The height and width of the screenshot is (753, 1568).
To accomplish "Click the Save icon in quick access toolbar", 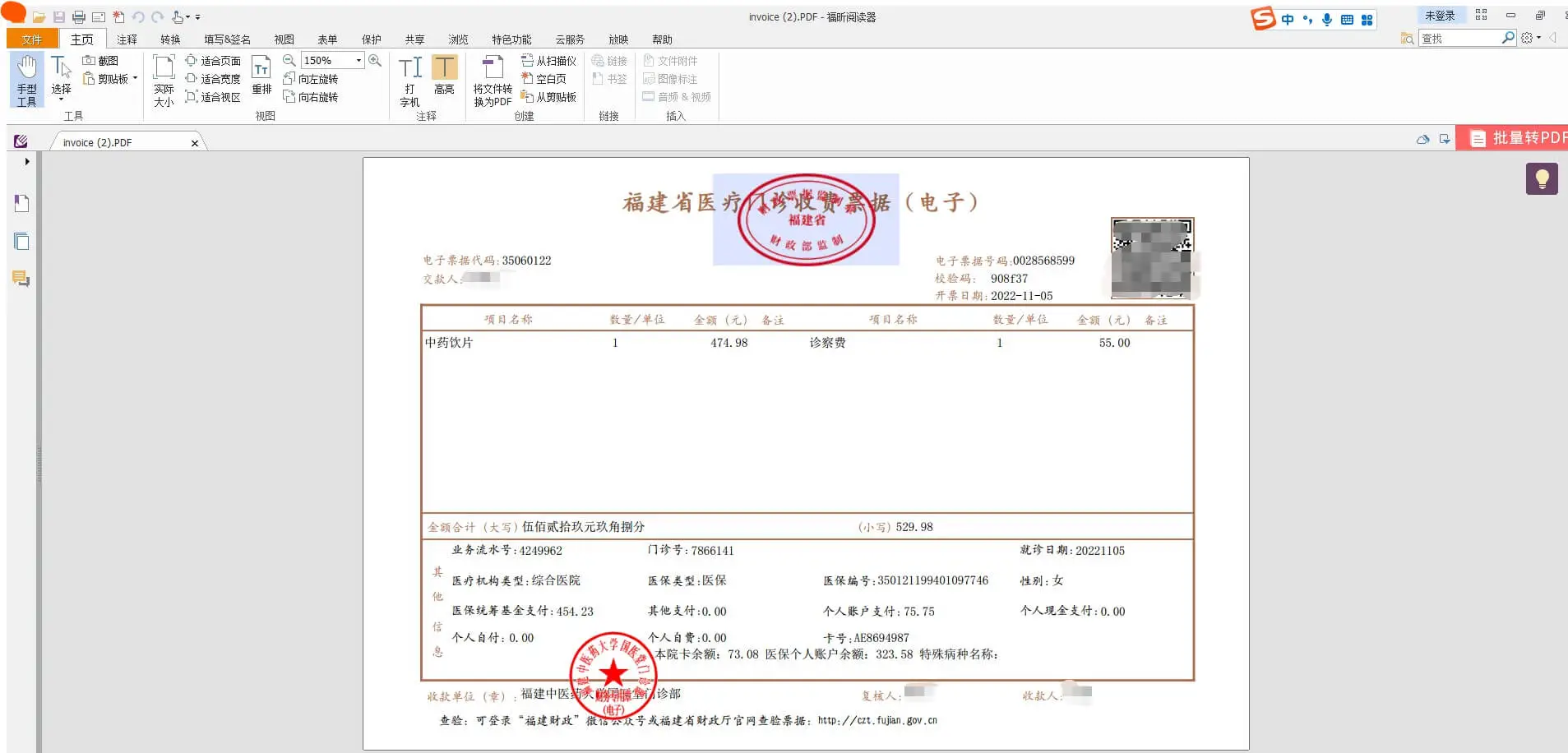I will click(x=59, y=17).
